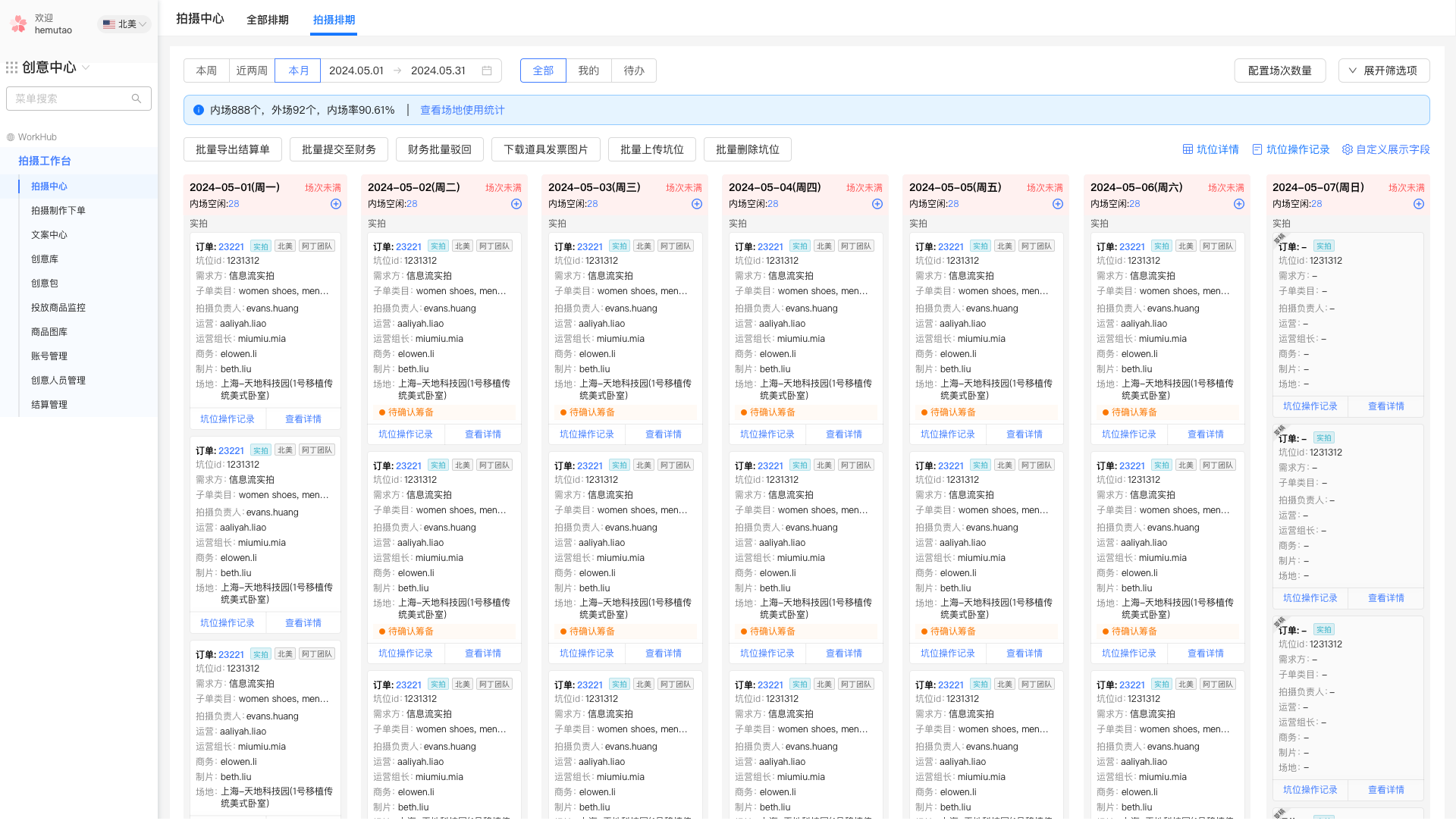This screenshot has width=1456, height=821.
Task: Select the 近两周 time range option
Action: pos(252,71)
